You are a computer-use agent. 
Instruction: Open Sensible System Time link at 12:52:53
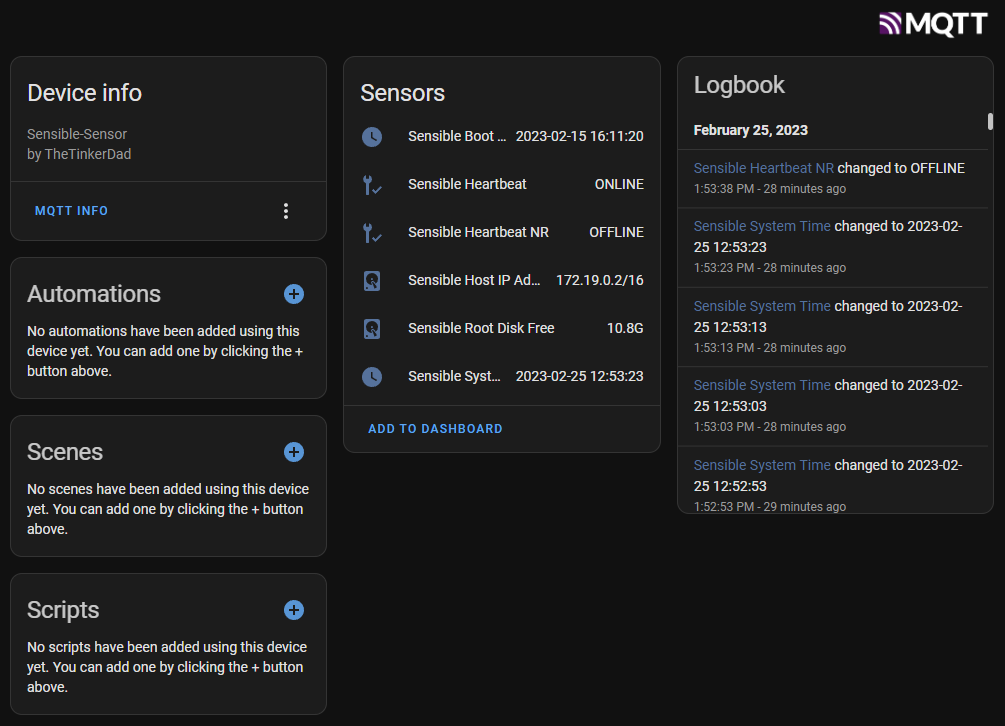(x=761, y=465)
